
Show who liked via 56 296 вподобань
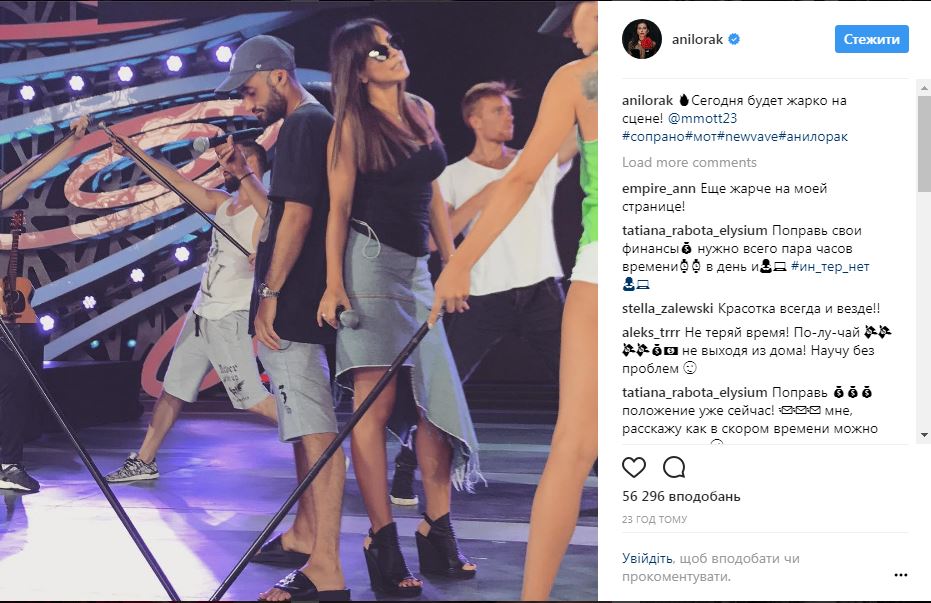point(681,496)
